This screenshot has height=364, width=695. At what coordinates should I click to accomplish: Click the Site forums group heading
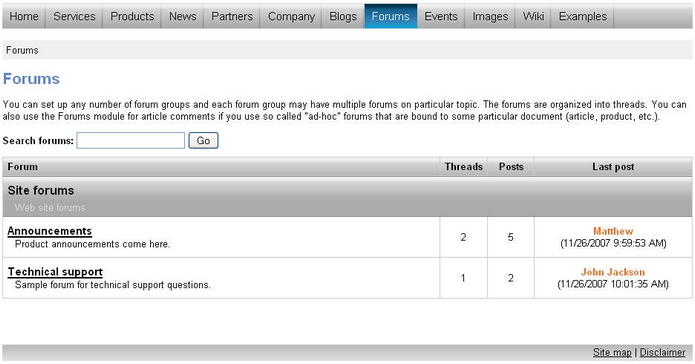coord(41,190)
